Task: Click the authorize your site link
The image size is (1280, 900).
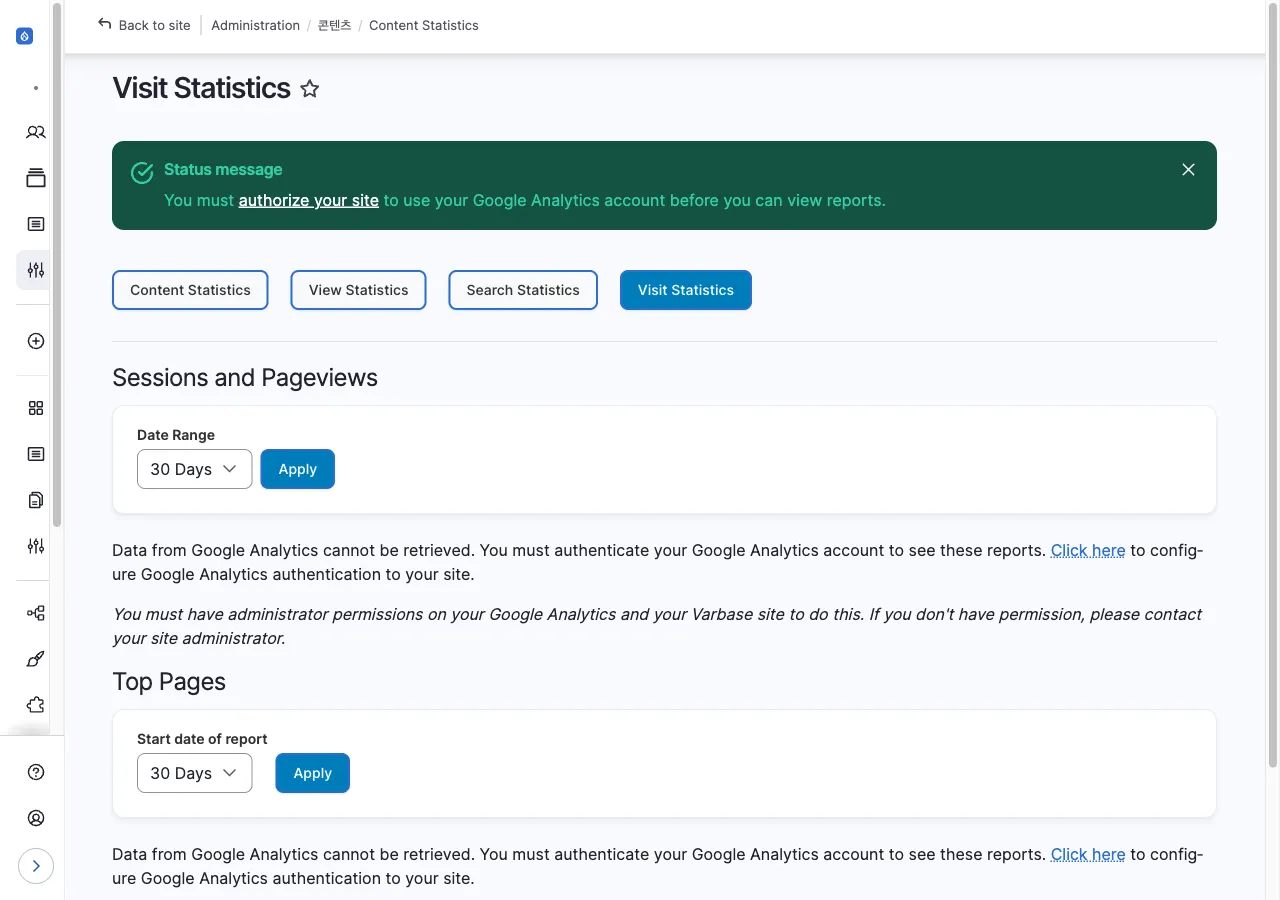Action: tap(308, 200)
